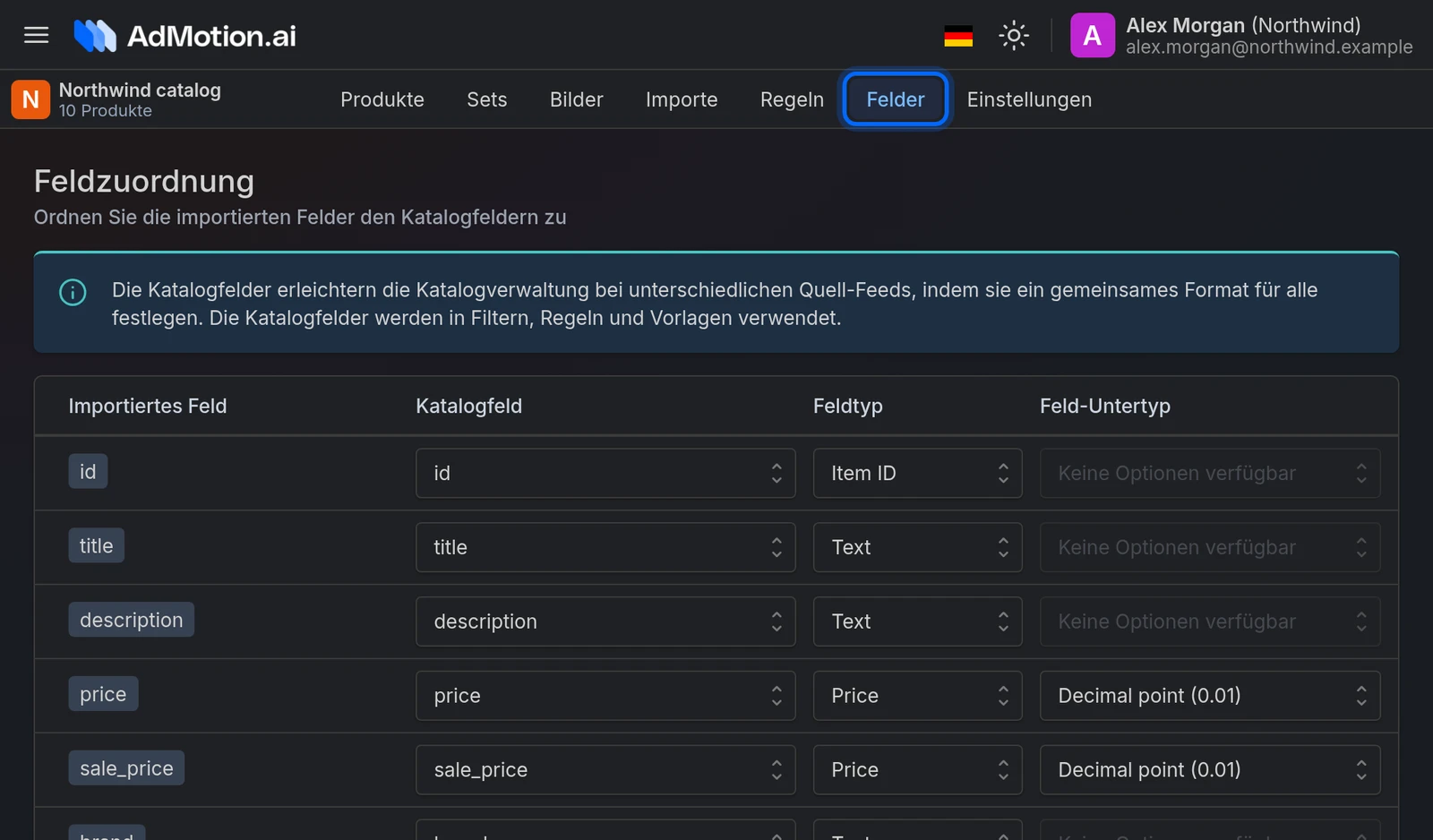Click the Feld-Untertyp column header

click(x=1105, y=406)
